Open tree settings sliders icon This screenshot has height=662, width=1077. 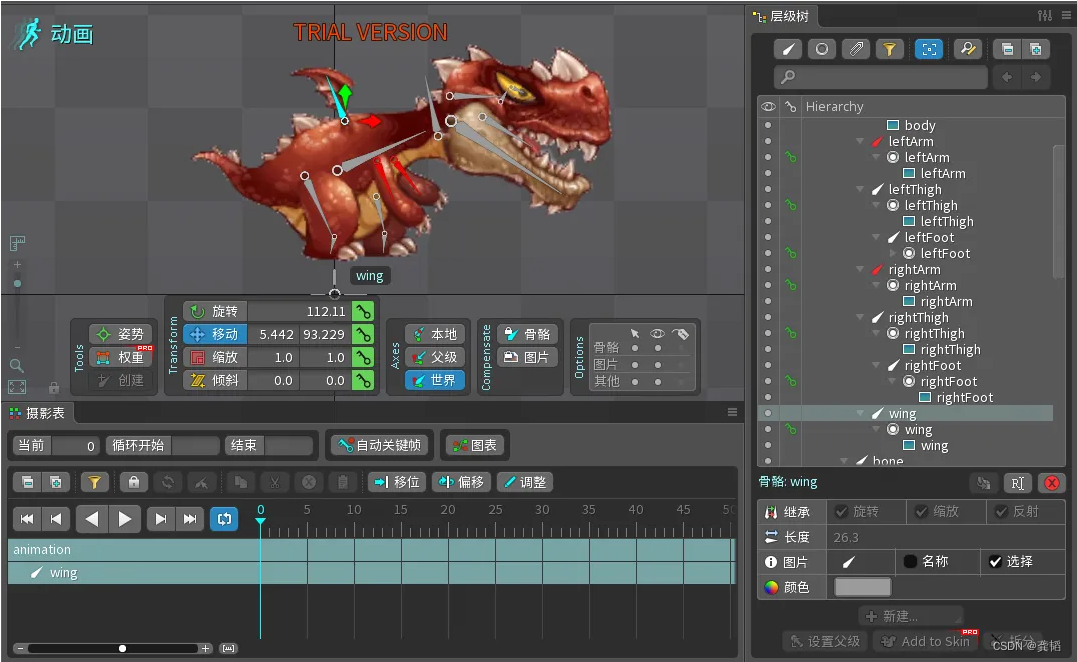click(x=1045, y=15)
